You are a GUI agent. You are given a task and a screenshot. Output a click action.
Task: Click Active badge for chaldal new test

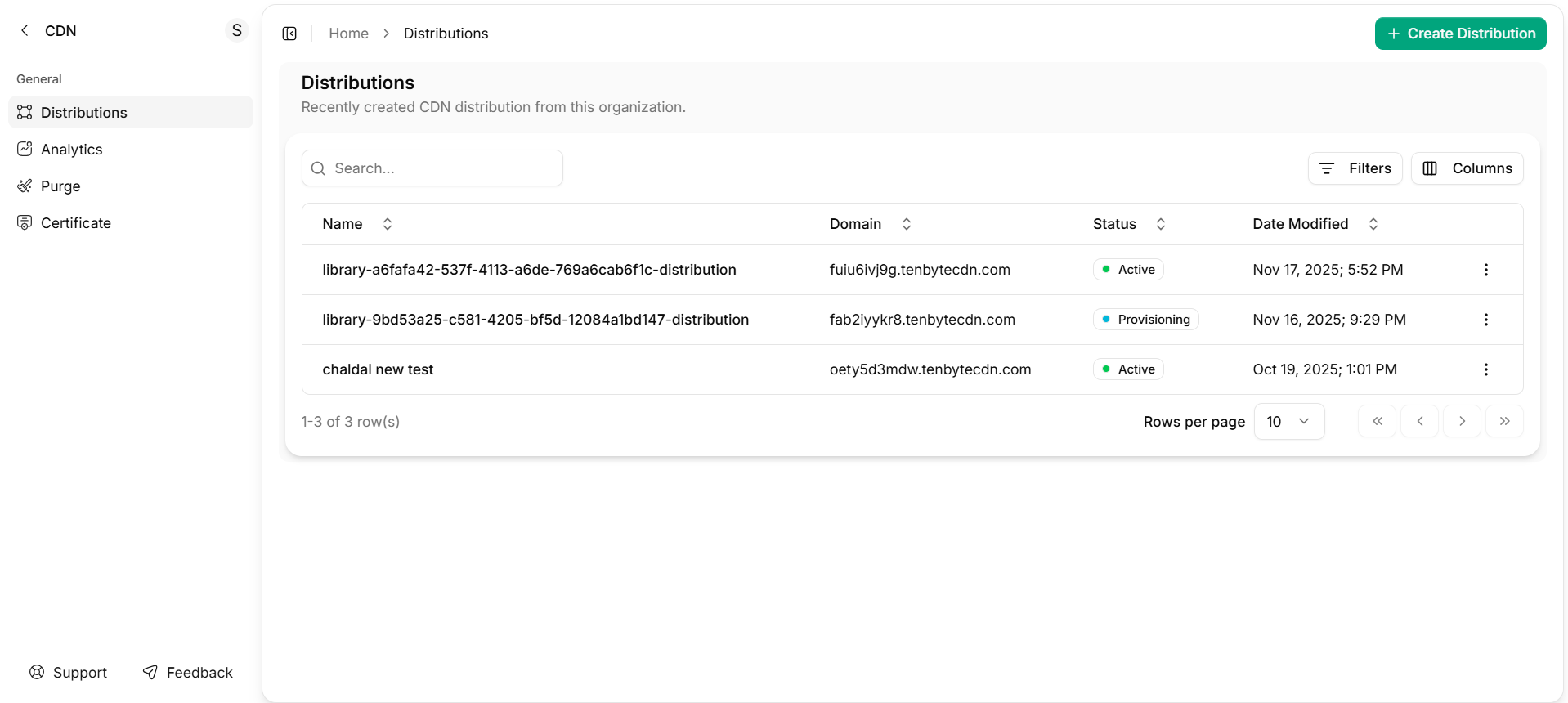(1128, 369)
